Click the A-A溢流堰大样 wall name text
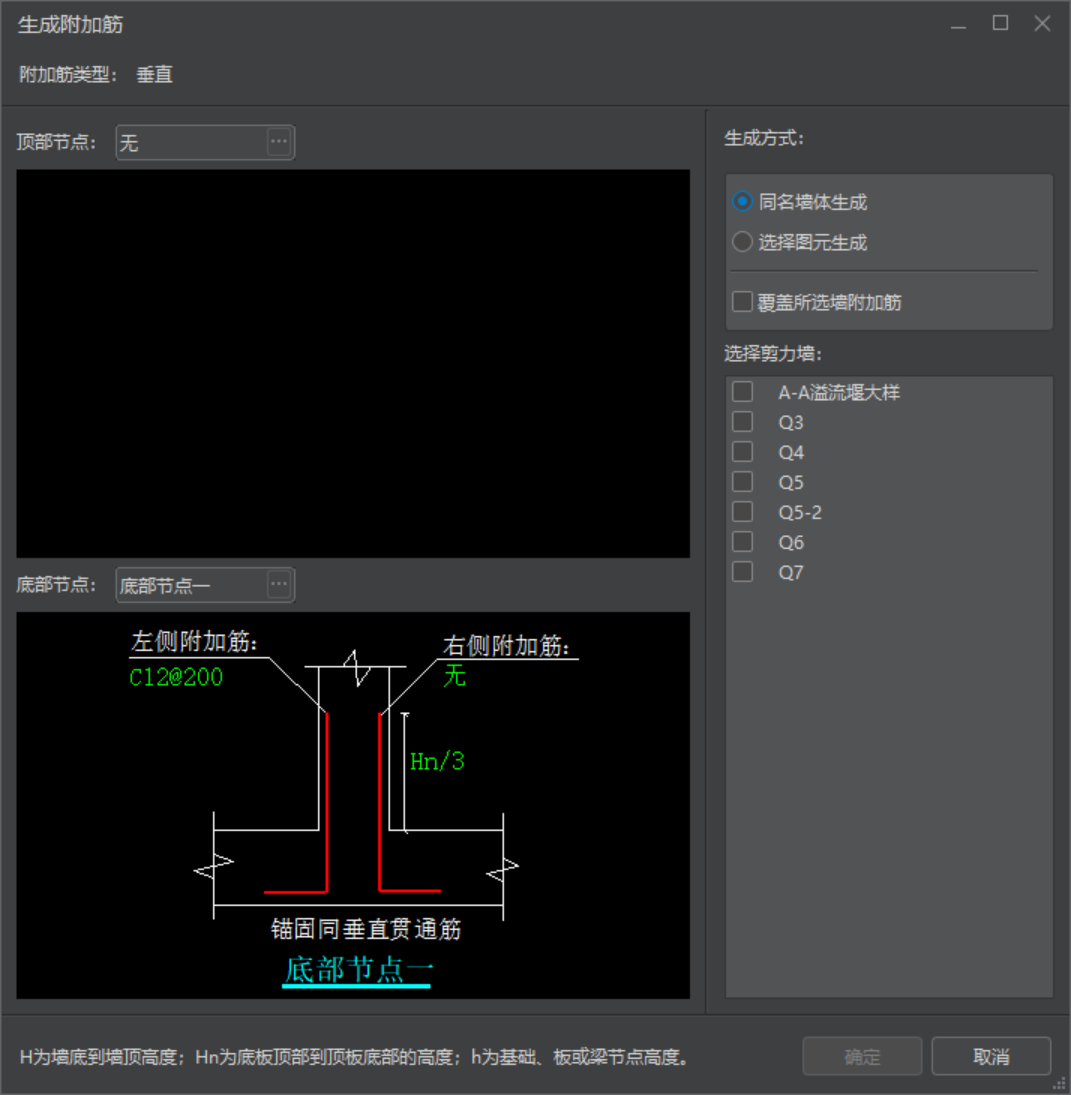This screenshot has width=1071, height=1095. [839, 392]
